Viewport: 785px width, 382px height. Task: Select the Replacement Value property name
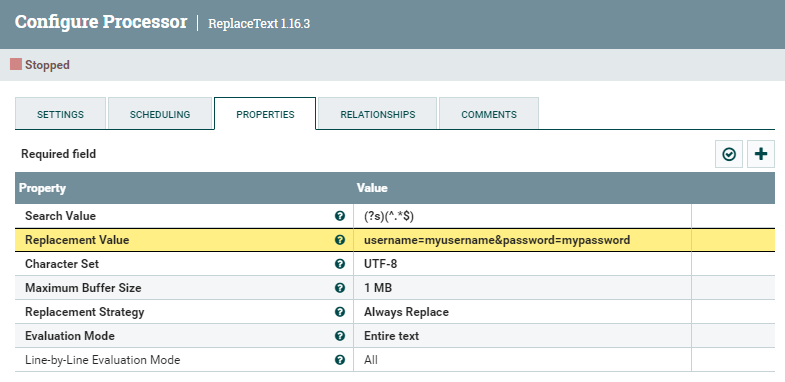point(77,240)
